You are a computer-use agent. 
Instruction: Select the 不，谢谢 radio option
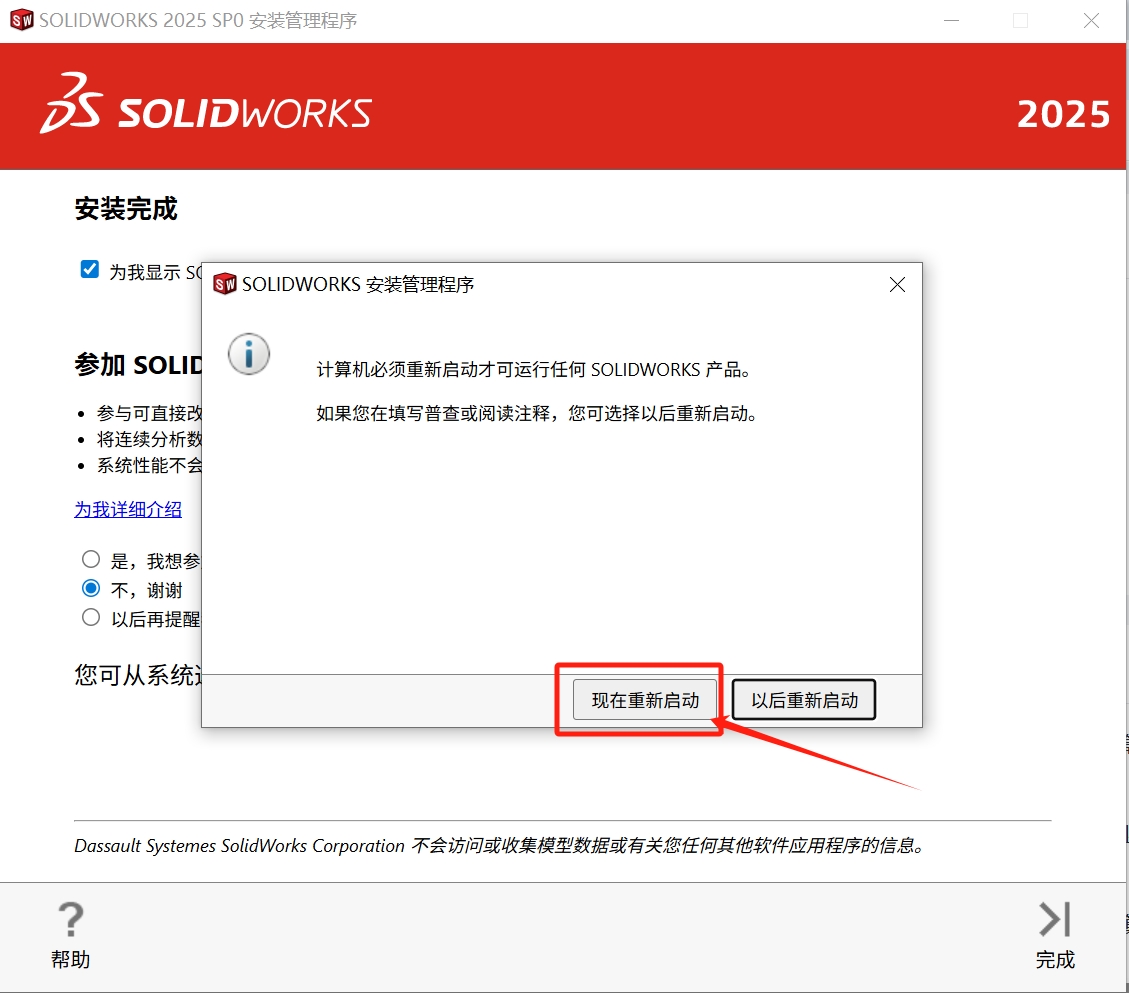coord(91,588)
